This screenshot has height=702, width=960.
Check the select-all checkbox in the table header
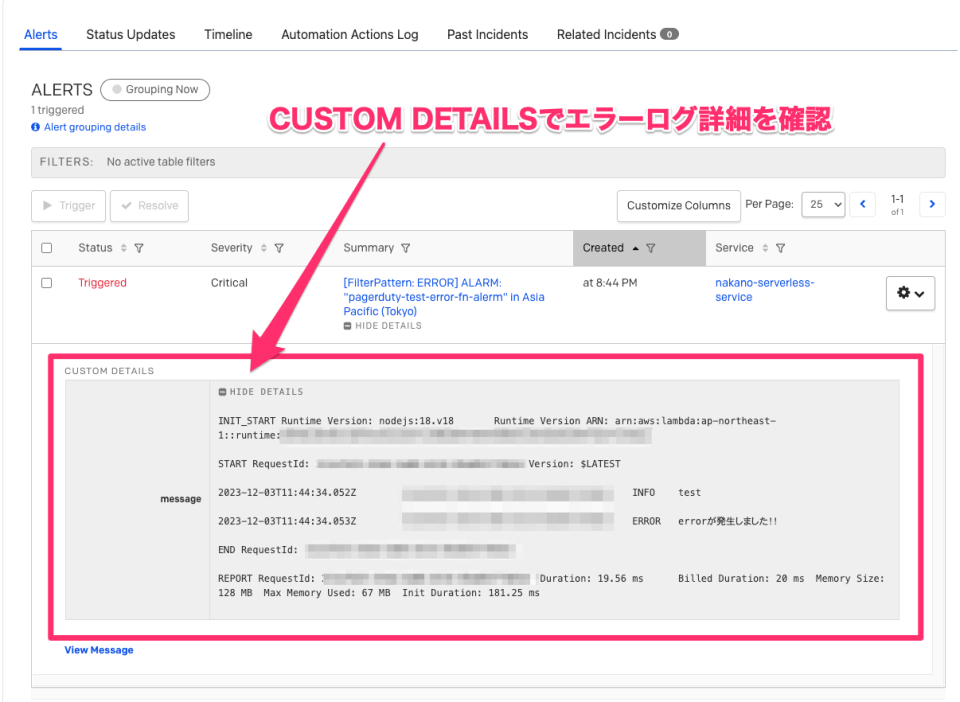click(46, 247)
